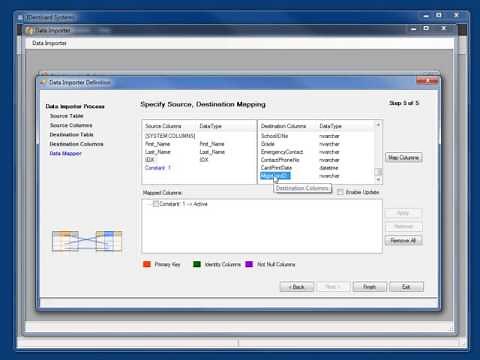Click the Data Importer Definition title icon

coord(43,82)
